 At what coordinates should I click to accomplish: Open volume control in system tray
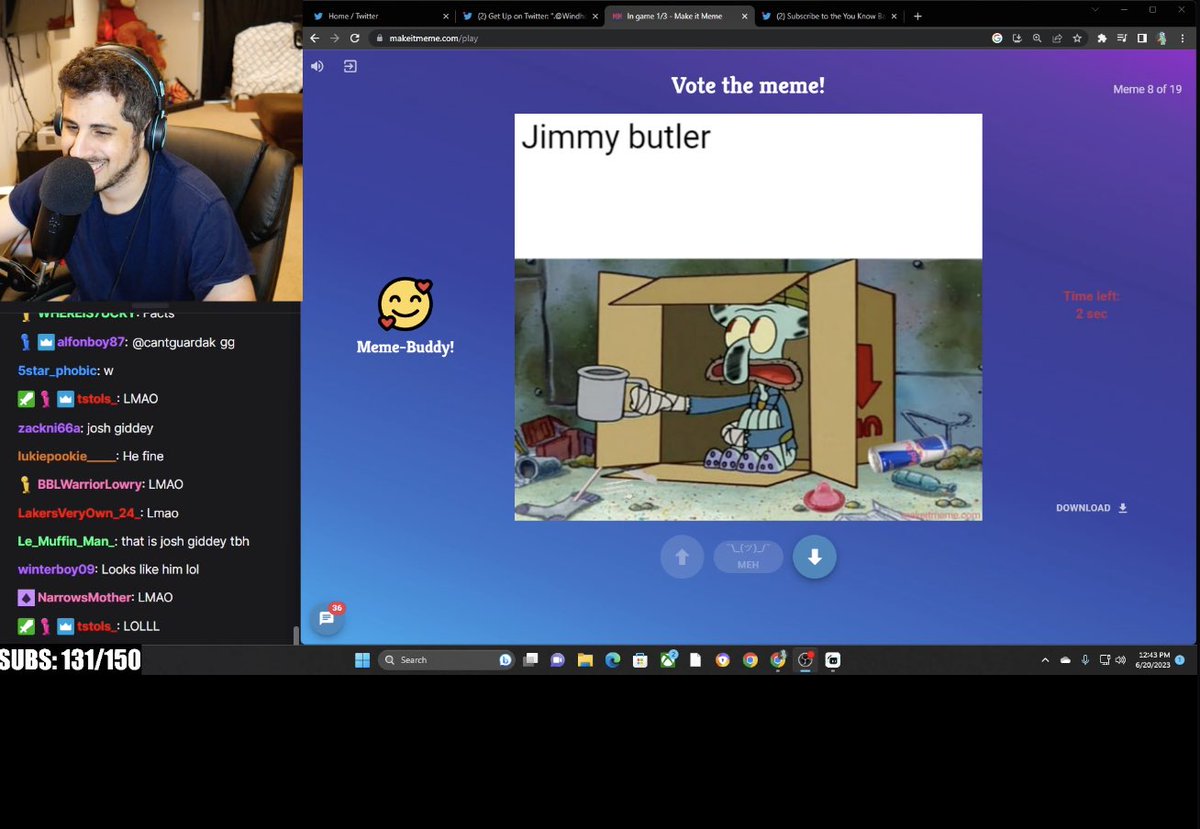[1120, 660]
